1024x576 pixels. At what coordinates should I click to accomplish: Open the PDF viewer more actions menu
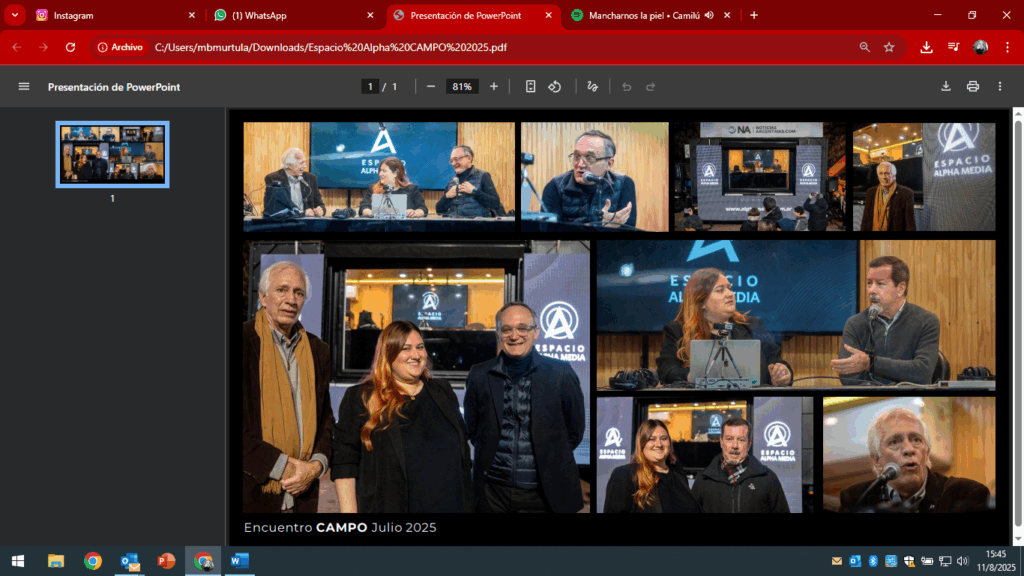click(1000, 87)
